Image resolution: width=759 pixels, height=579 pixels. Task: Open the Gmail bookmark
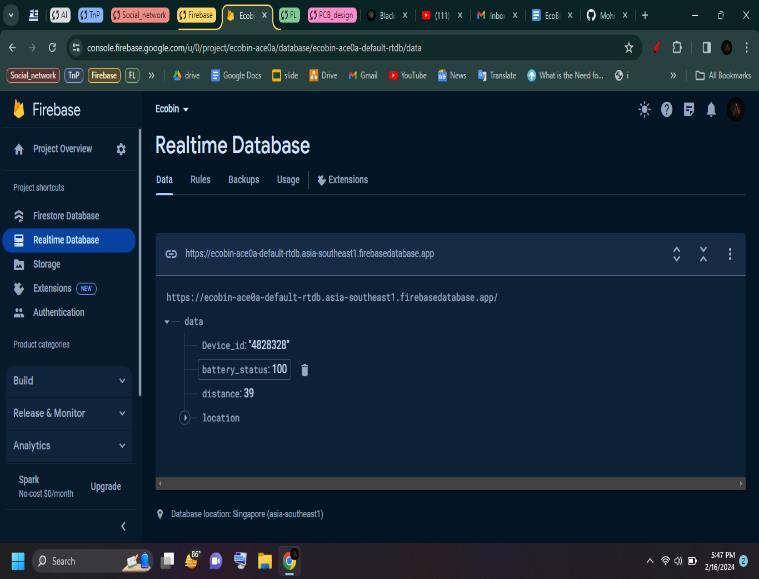pos(363,76)
